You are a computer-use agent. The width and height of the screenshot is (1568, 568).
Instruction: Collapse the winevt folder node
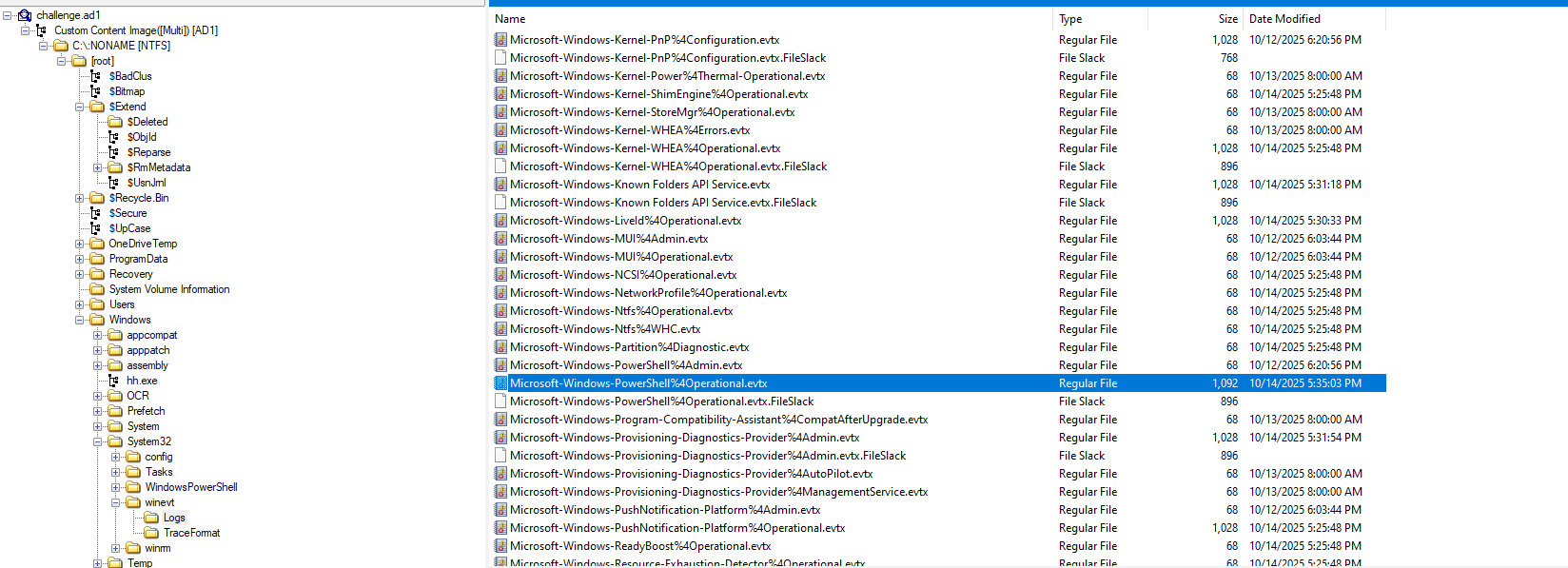click(116, 502)
